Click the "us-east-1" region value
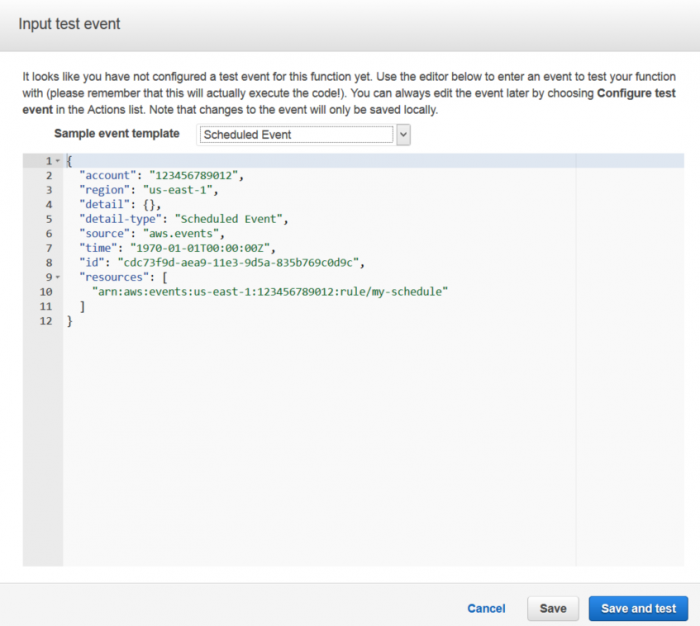 178,190
